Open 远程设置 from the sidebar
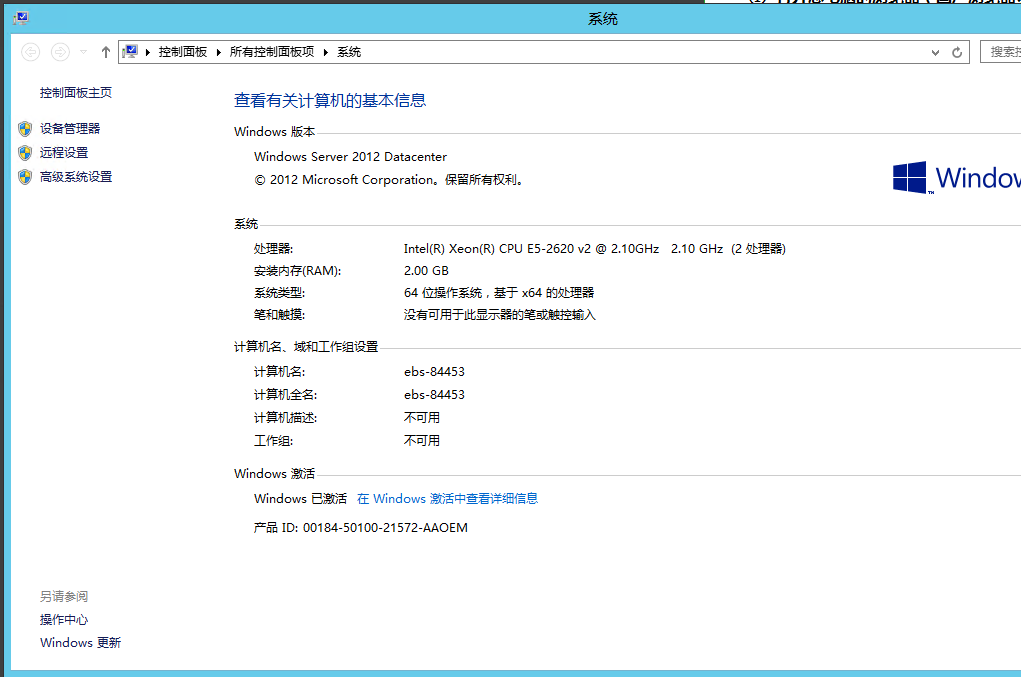Screen dimensions: 1021x677 (x=64, y=153)
